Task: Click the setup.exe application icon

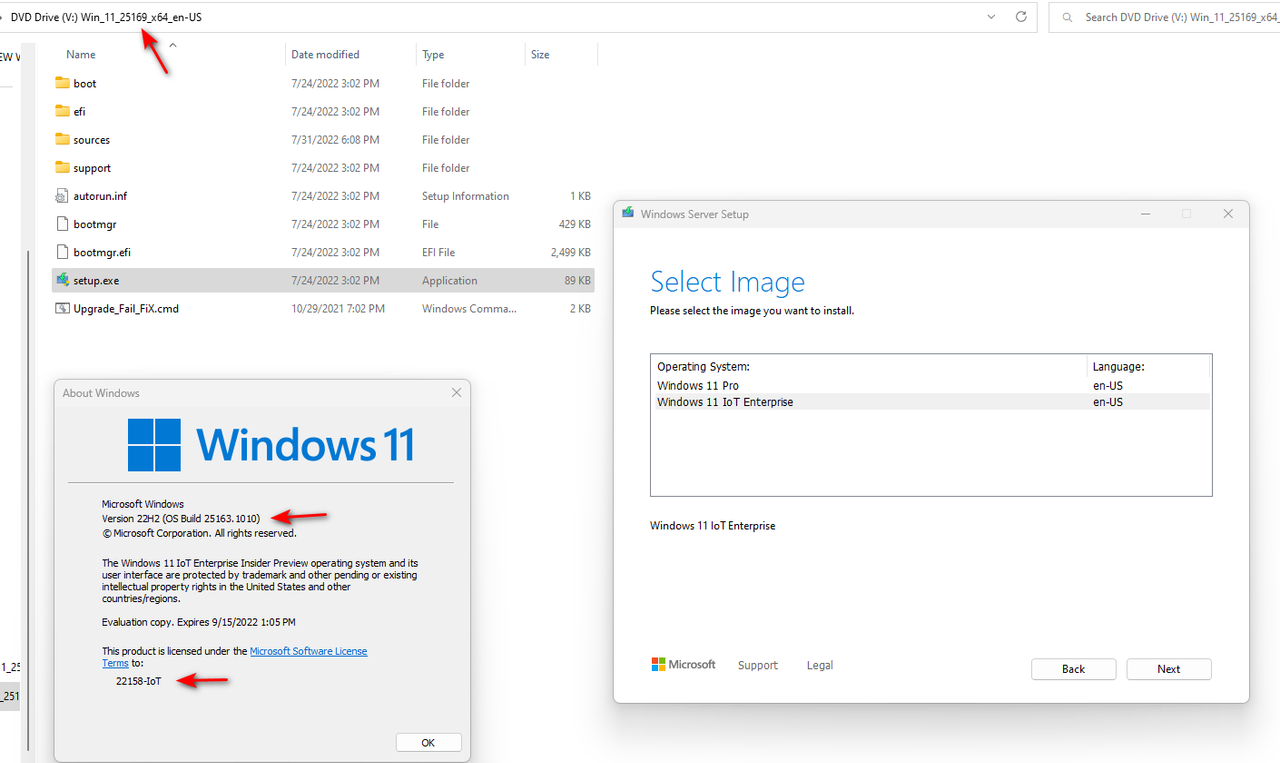Action: [x=62, y=280]
